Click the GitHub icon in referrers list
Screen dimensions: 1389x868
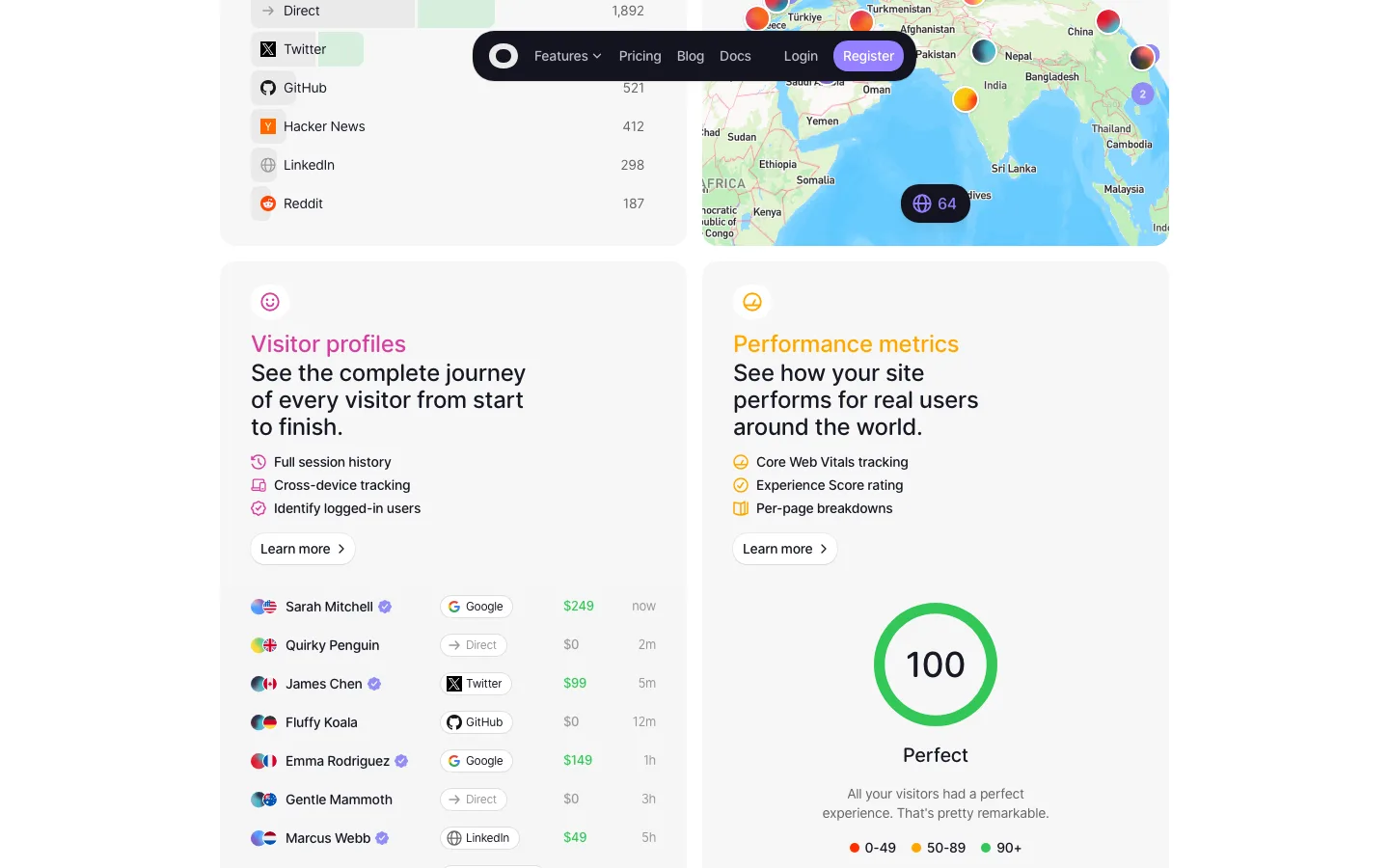pyautogui.click(x=268, y=88)
